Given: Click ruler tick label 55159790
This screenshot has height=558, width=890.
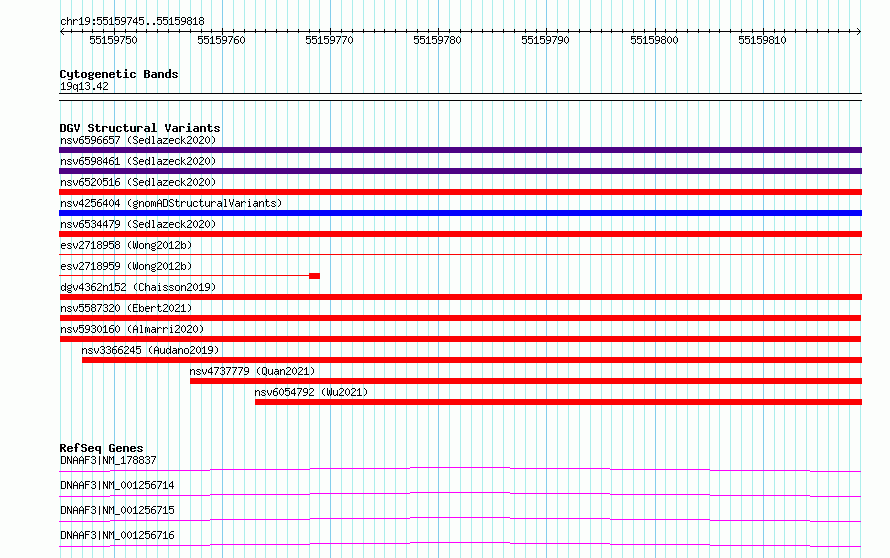Looking at the screenshot, I should point(545,40).
